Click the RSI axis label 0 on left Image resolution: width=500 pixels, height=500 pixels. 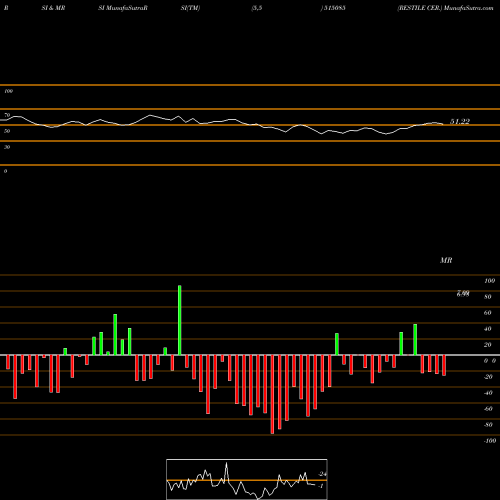click(5, 171)
